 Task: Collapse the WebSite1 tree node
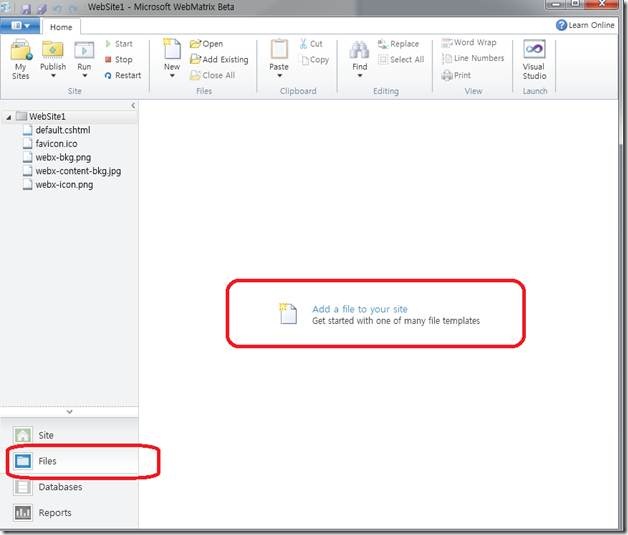(x=8, y=117)
